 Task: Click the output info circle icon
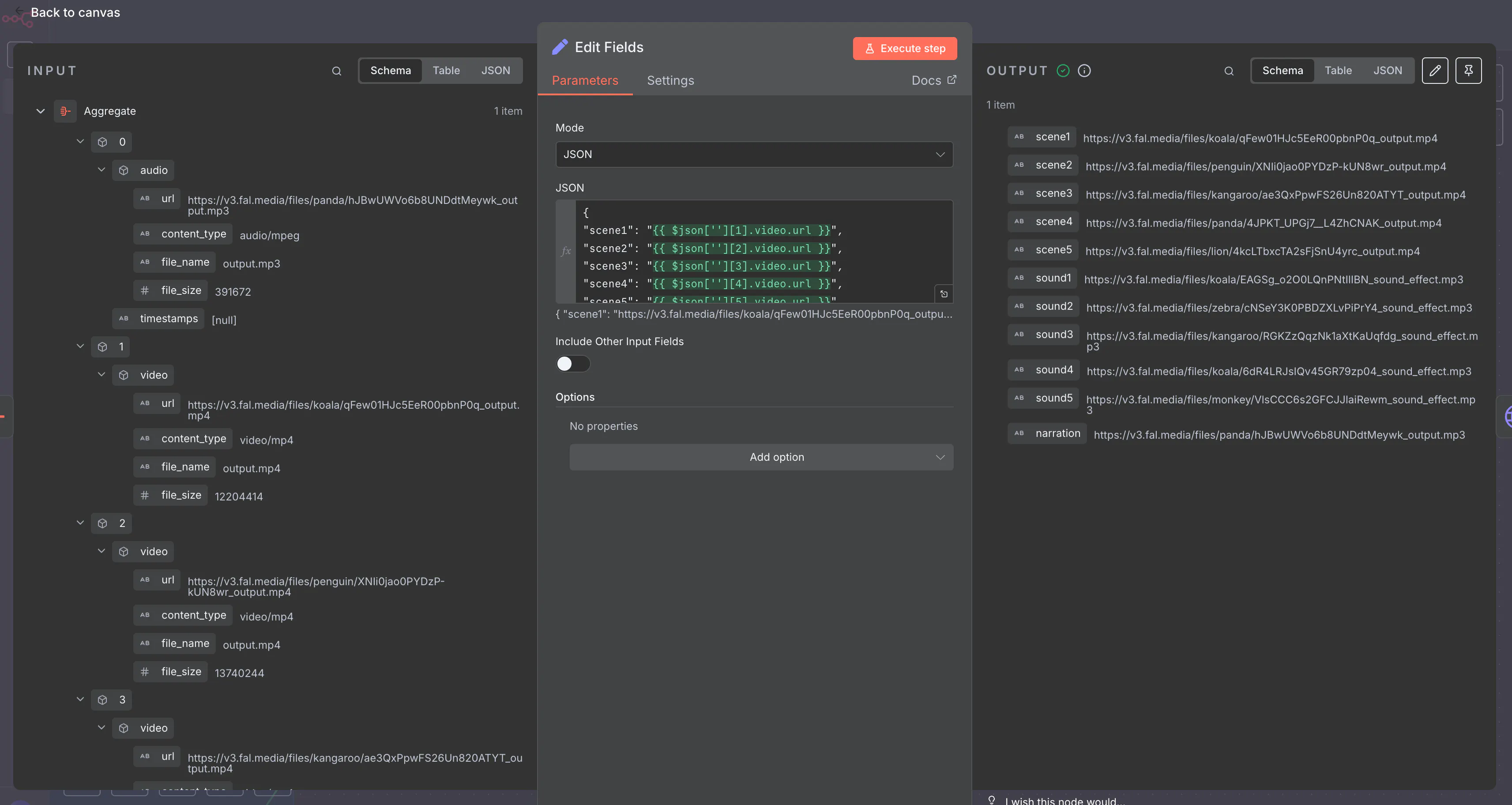[1084, 71]
